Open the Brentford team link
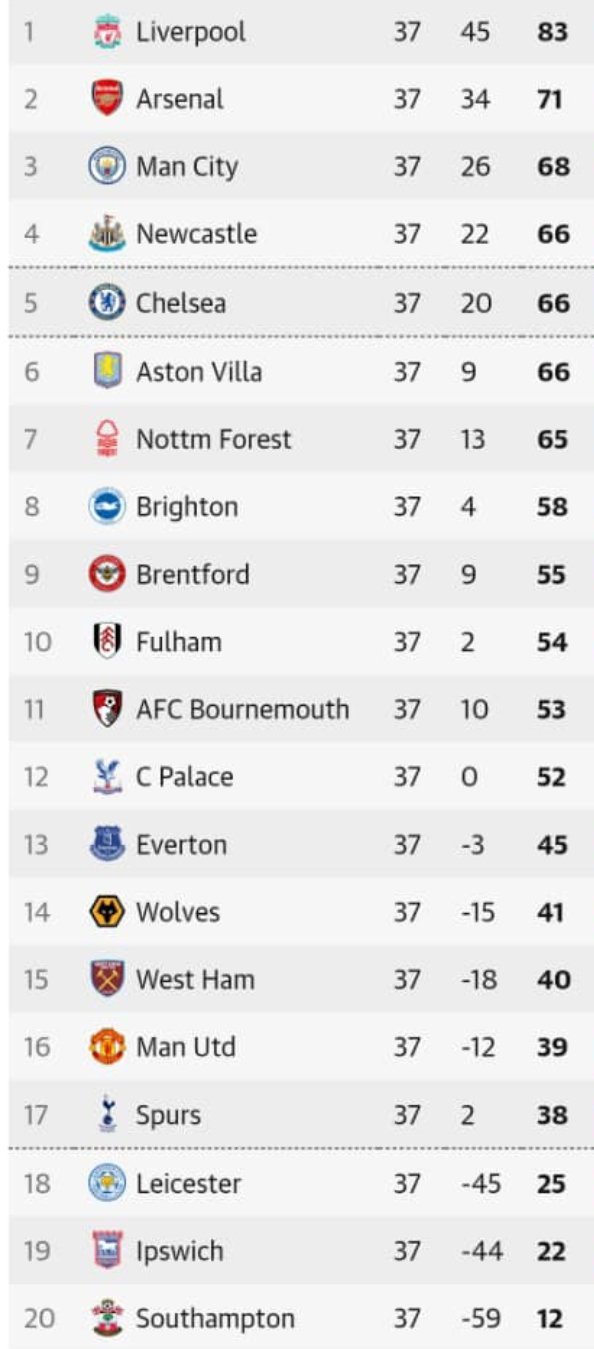 (193, 574)
